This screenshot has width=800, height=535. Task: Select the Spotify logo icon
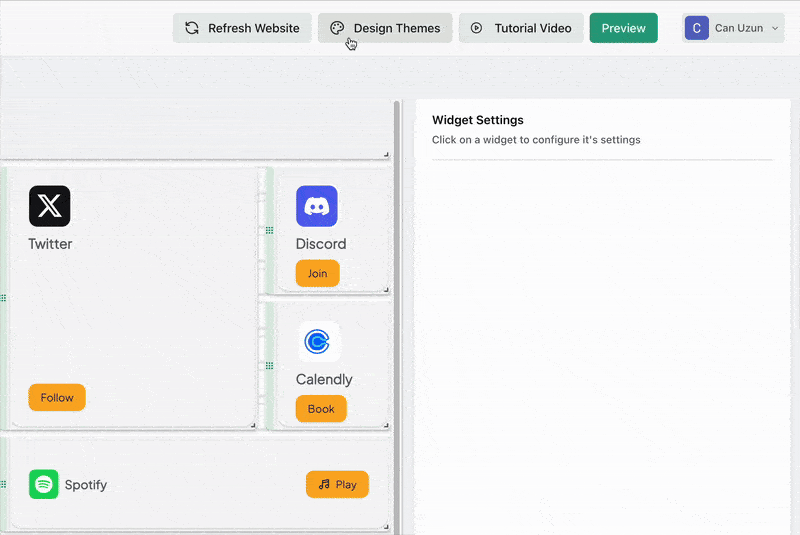(x=43, y=484)
